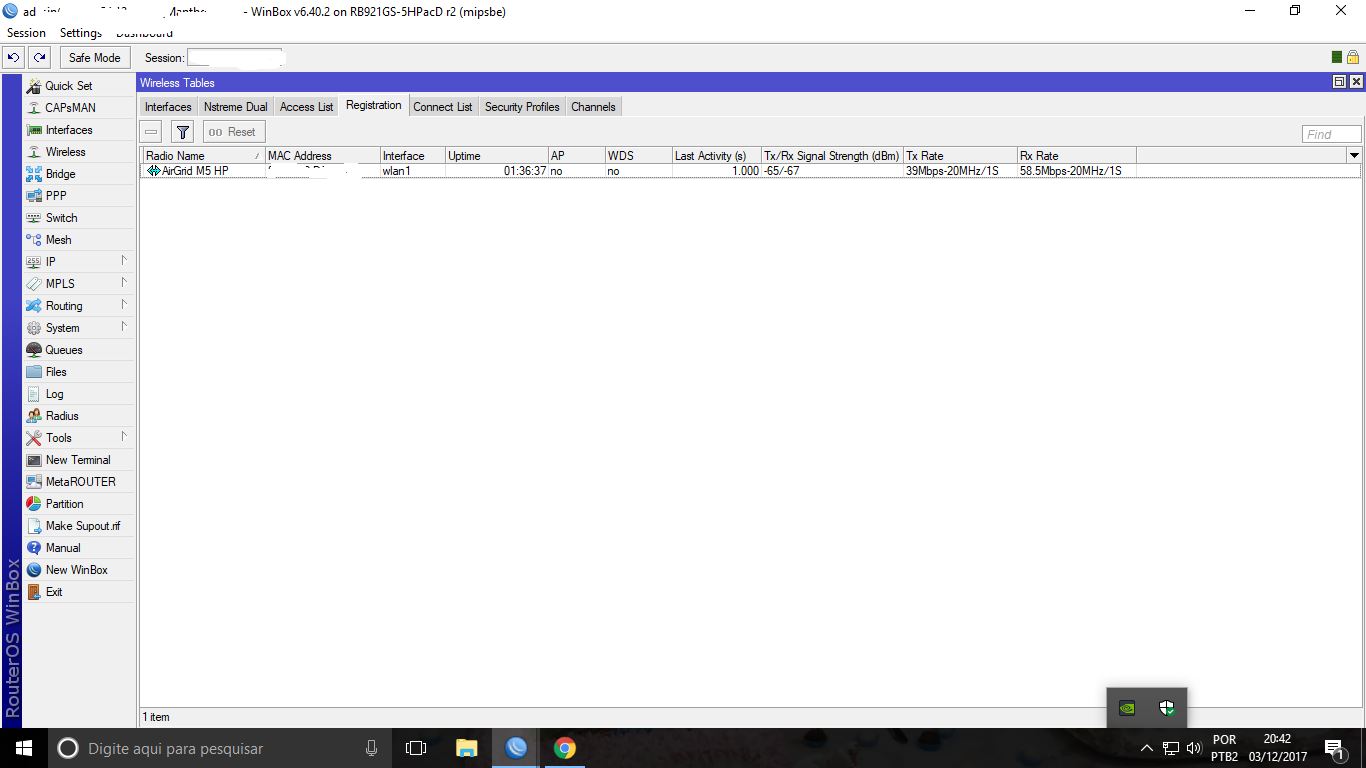Screen dimensions: 1366x768
Task: Open the Mesh sidebar icon
Action: point(34,240)
